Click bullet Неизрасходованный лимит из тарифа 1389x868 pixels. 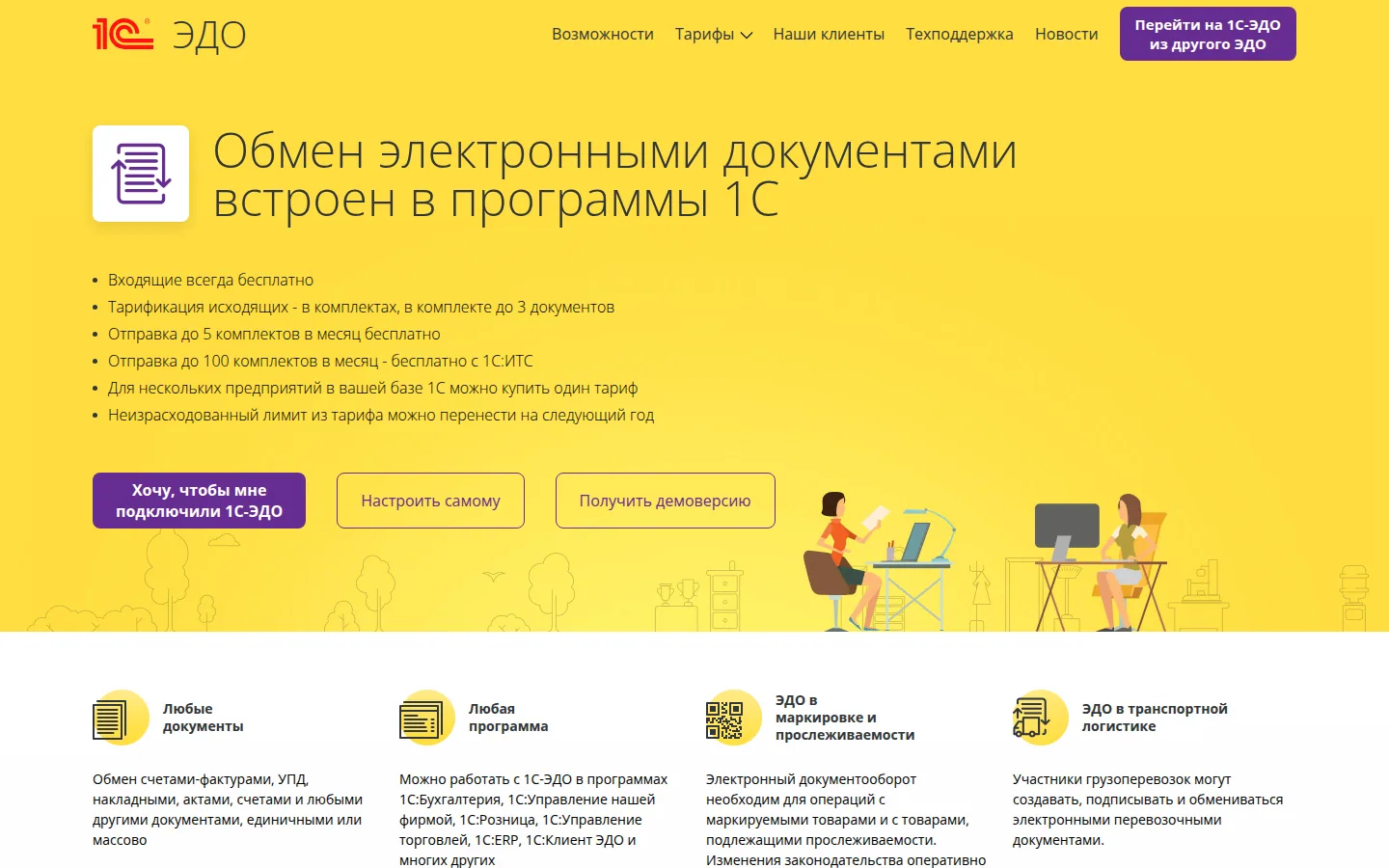381,415
